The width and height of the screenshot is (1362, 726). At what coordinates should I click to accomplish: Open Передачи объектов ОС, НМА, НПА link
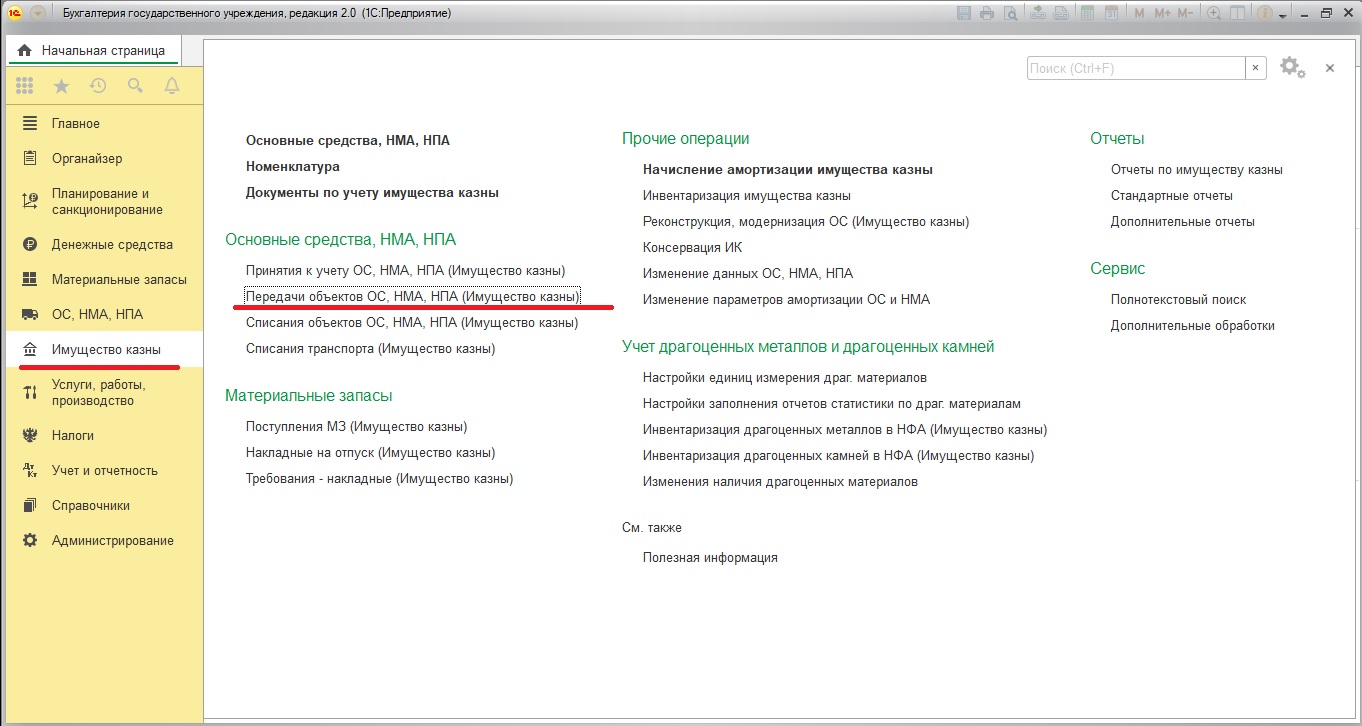(412, 297)
